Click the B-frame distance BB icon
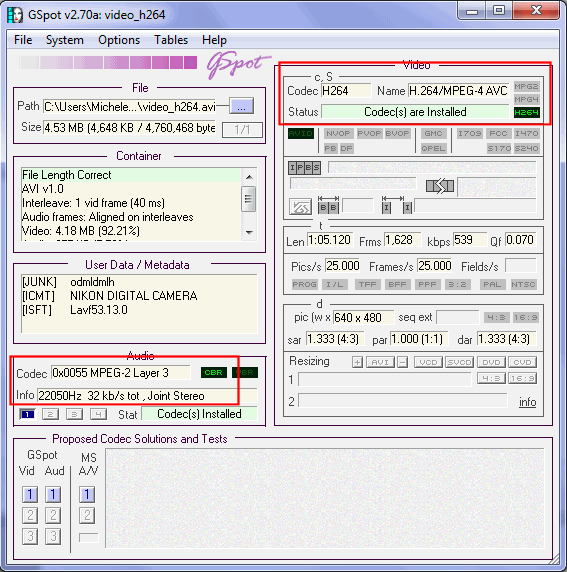Screen dimensions: 567x572 [328, 205]
